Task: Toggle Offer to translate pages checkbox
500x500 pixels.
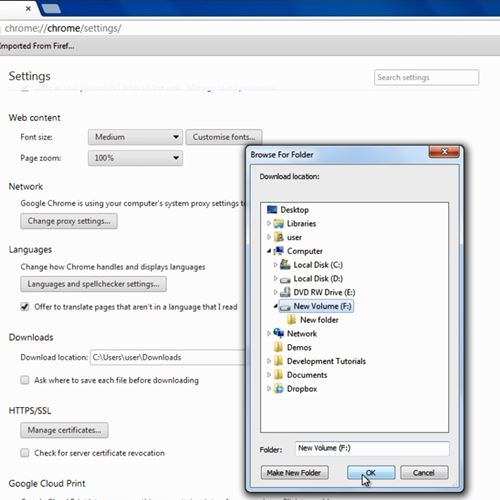Action: point(25,307)
